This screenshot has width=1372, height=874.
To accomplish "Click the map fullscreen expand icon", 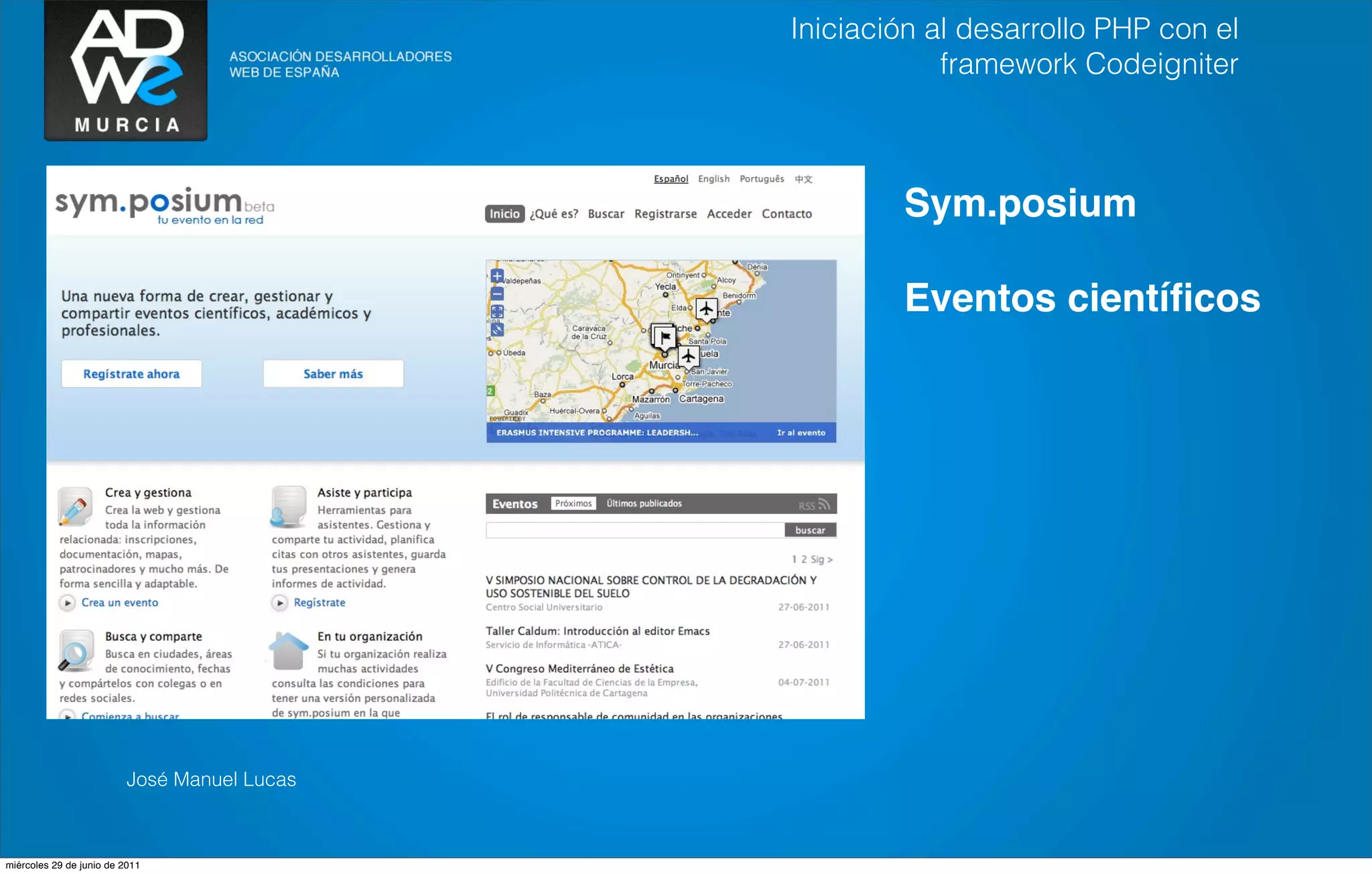I will click(497, 312).
